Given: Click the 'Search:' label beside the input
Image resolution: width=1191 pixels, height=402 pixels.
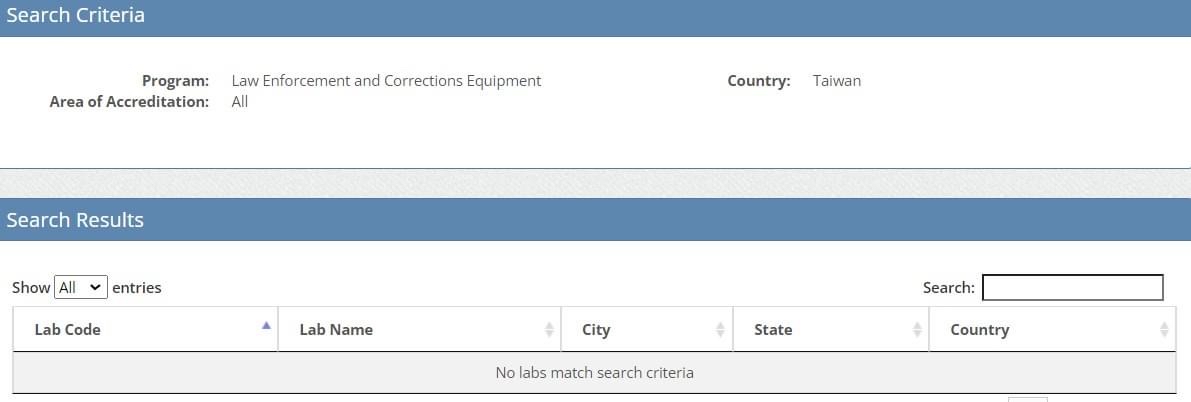Looking at the screenshot, I should 948,287.
